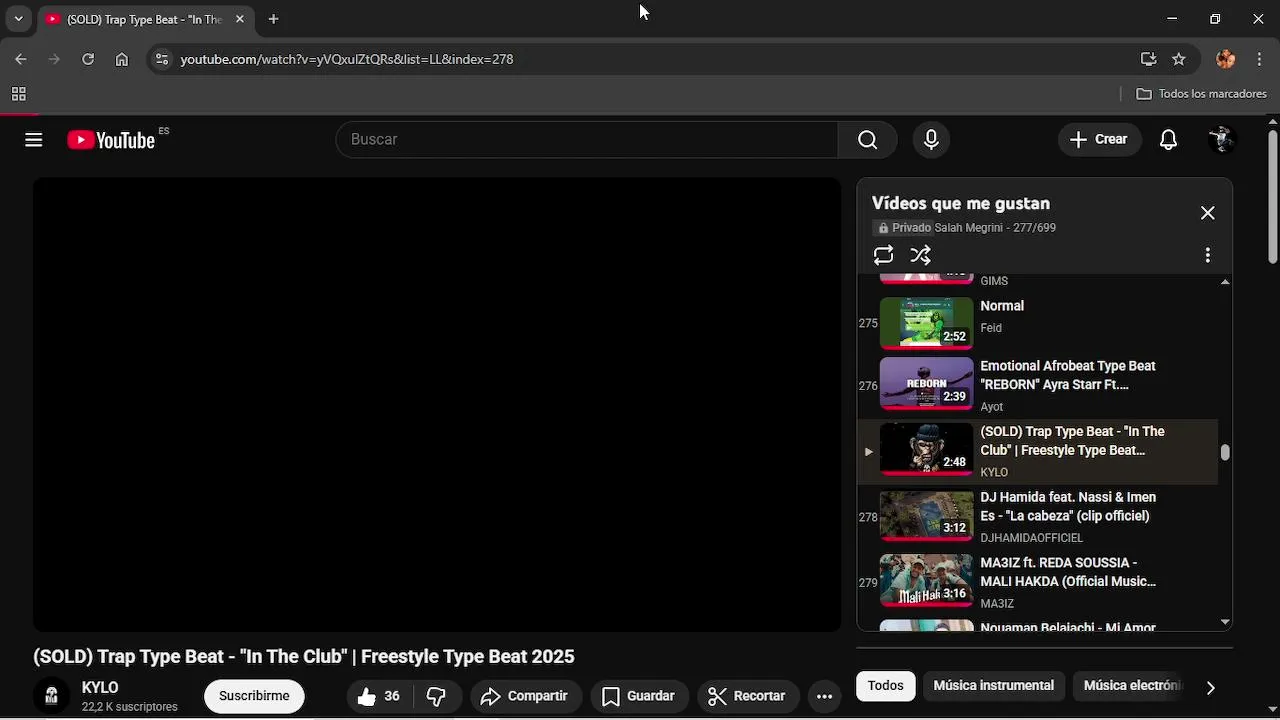Select the Música electrónica chip
Viewport: 1280px width, 720px height.
1132,686
